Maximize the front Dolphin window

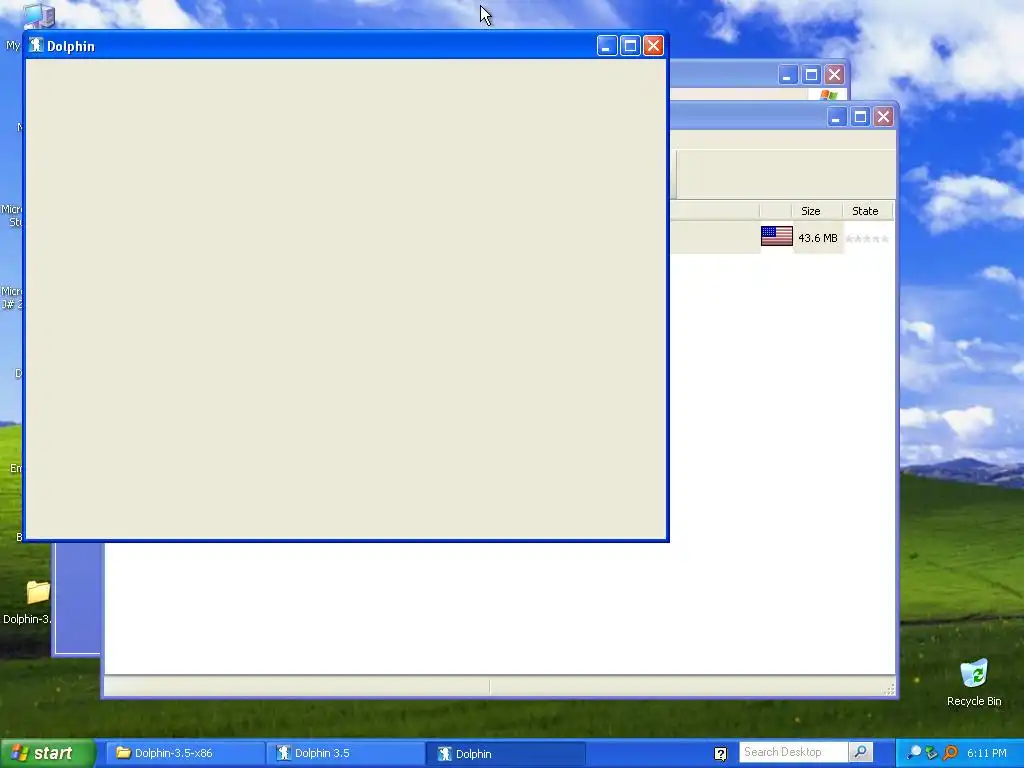point(630,46)
